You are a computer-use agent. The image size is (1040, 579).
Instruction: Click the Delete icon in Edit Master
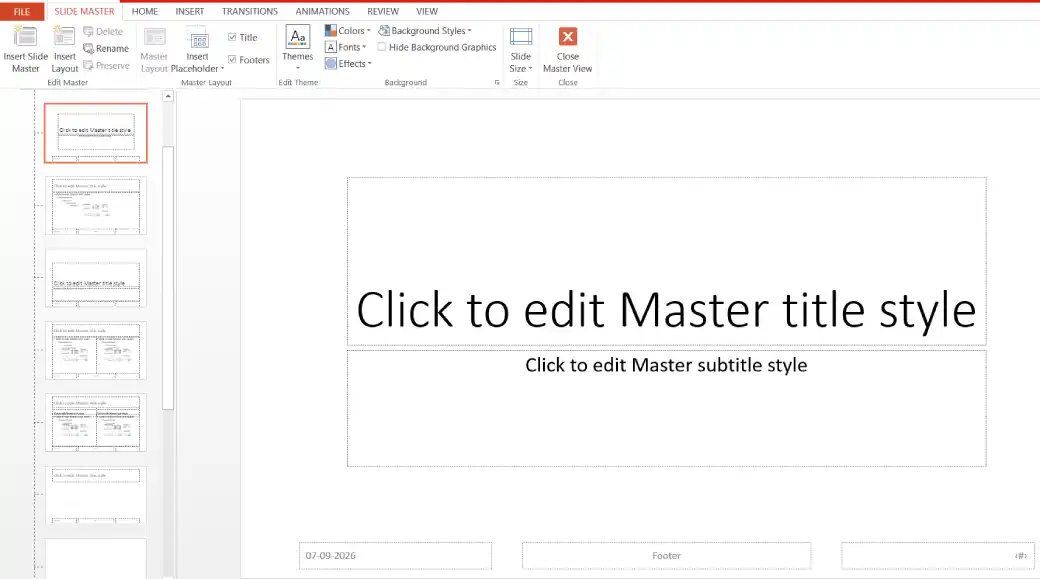click(x=88, y=31)
